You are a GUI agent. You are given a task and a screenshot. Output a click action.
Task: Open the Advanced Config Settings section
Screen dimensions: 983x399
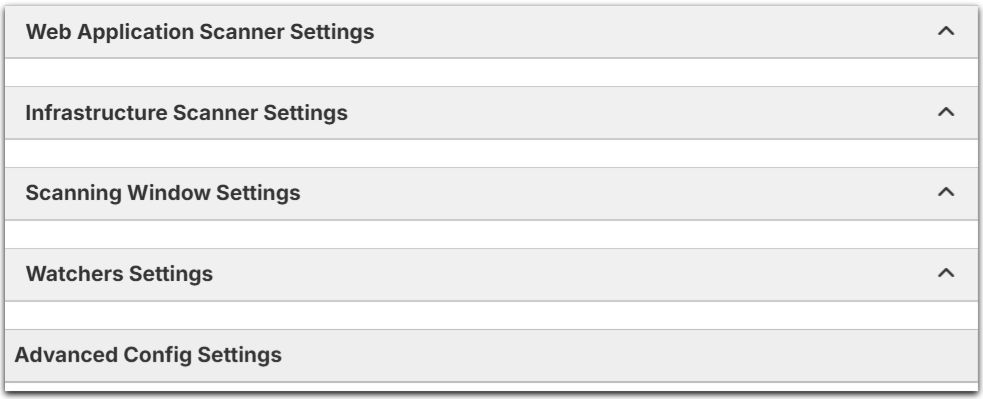[491, 355]
